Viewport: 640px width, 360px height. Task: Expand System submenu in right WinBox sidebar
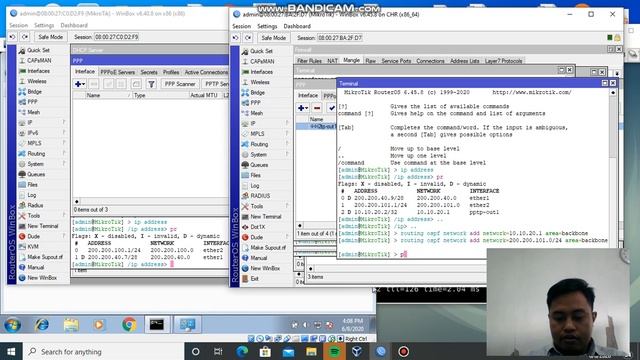[x=265, y=155]
